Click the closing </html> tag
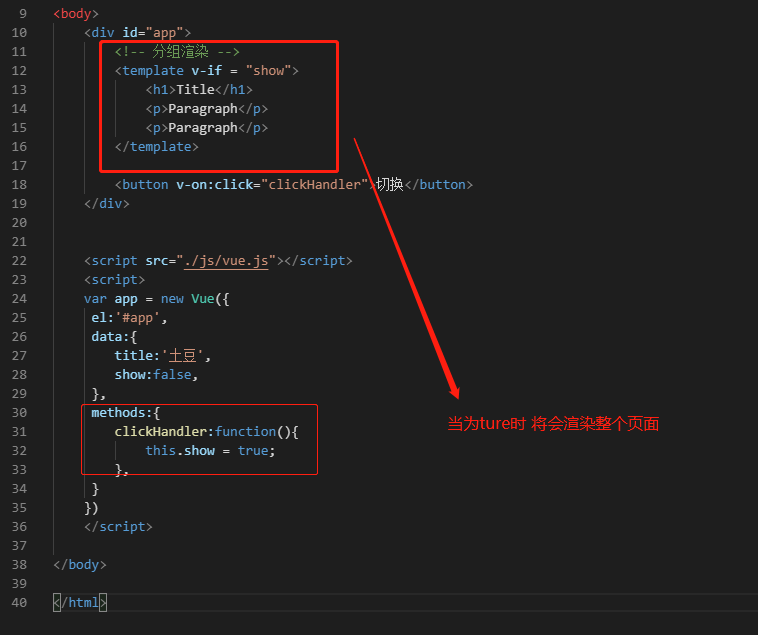758x635 pixels. coord(80,603)
